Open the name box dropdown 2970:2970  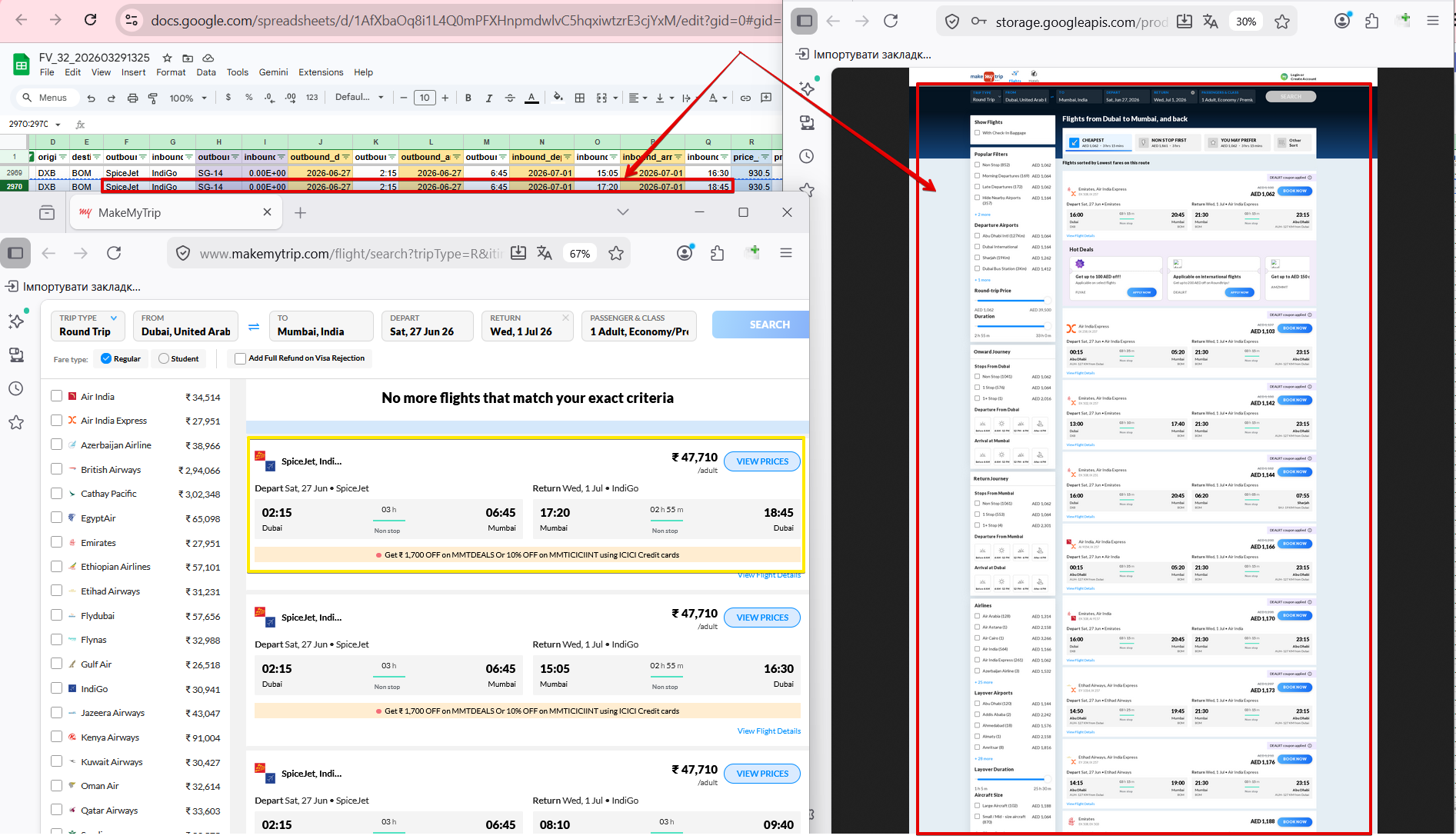(x=58, y=124)
